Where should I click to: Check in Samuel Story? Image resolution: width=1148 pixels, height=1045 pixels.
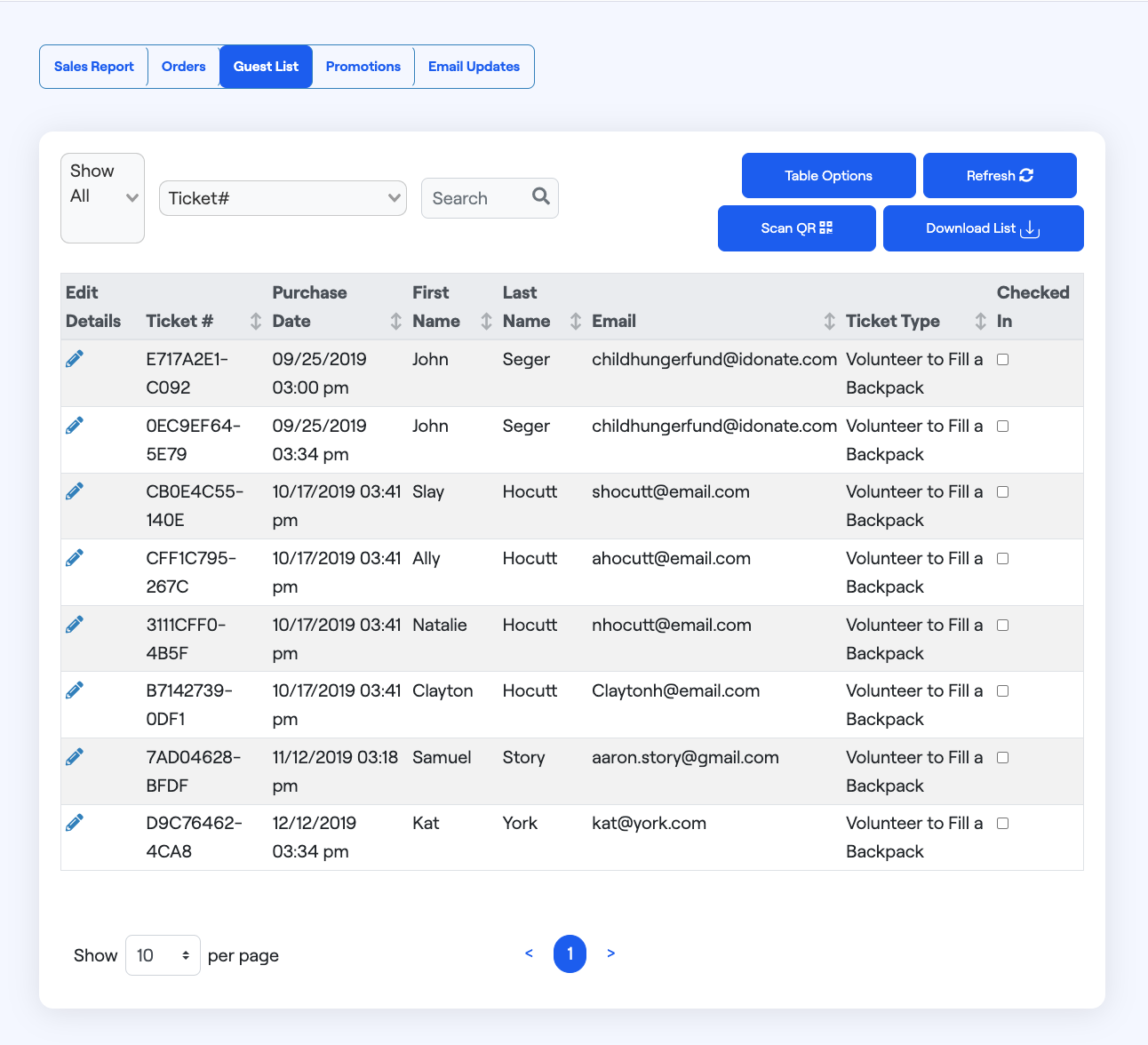(x=1002, y=758)
